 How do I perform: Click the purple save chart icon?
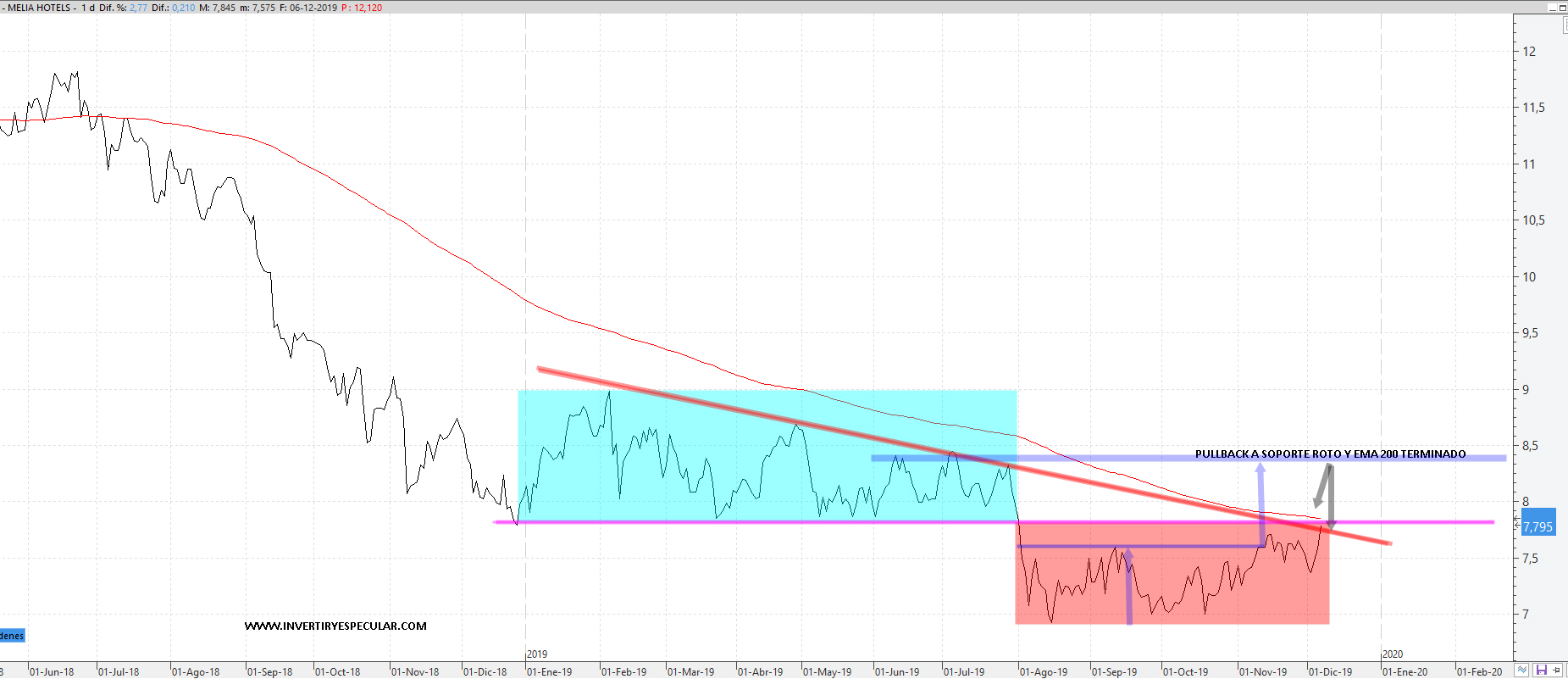tap(1541, 671)
